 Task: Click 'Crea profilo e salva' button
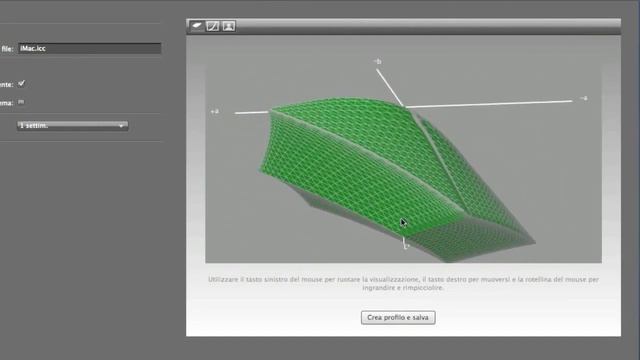pos(398,318)
